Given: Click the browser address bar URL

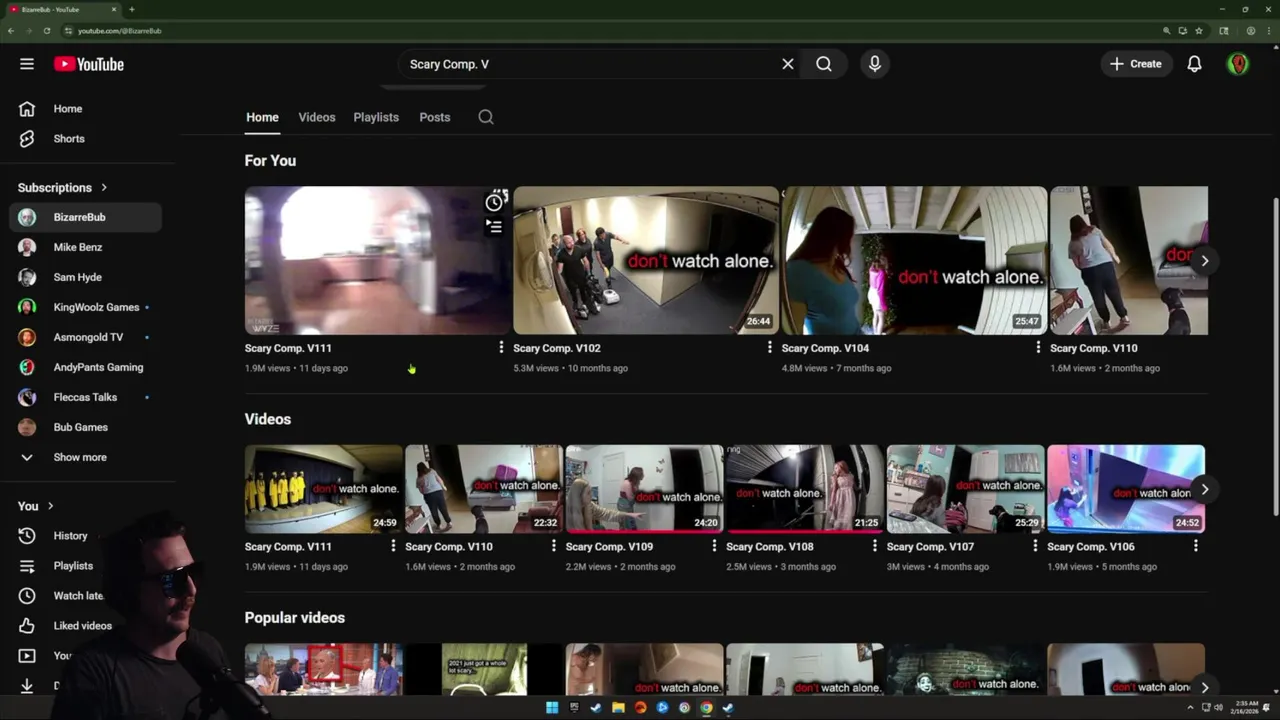Looking at the screenshot, I should 119,31.
